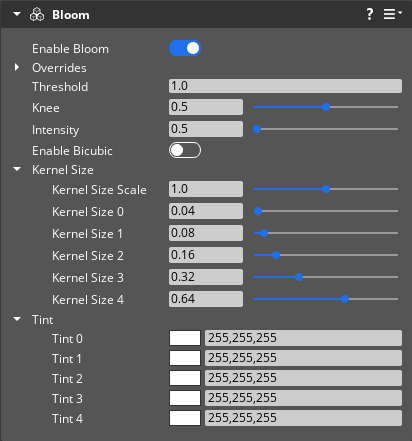Click the Tint 1 RGB value field
412x441 pixels.
tap(303, 358)
